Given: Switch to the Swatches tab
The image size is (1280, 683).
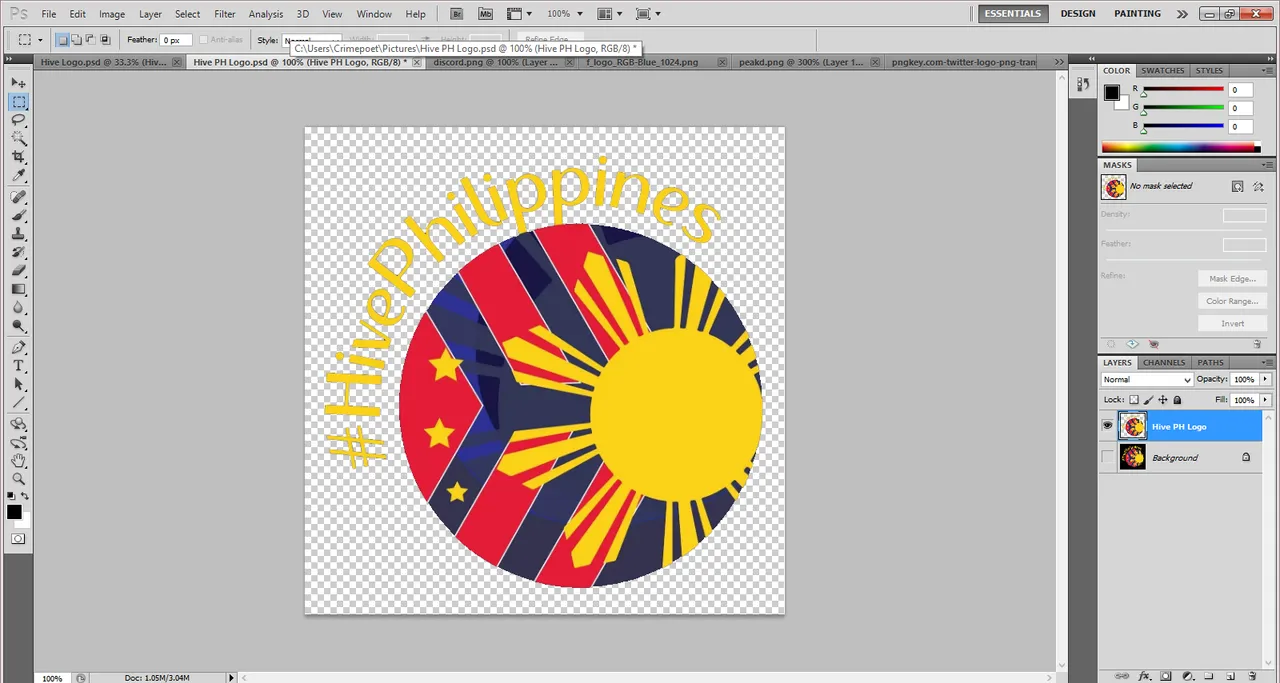Looking at the screenshot, I should (x=1163, y=71).
